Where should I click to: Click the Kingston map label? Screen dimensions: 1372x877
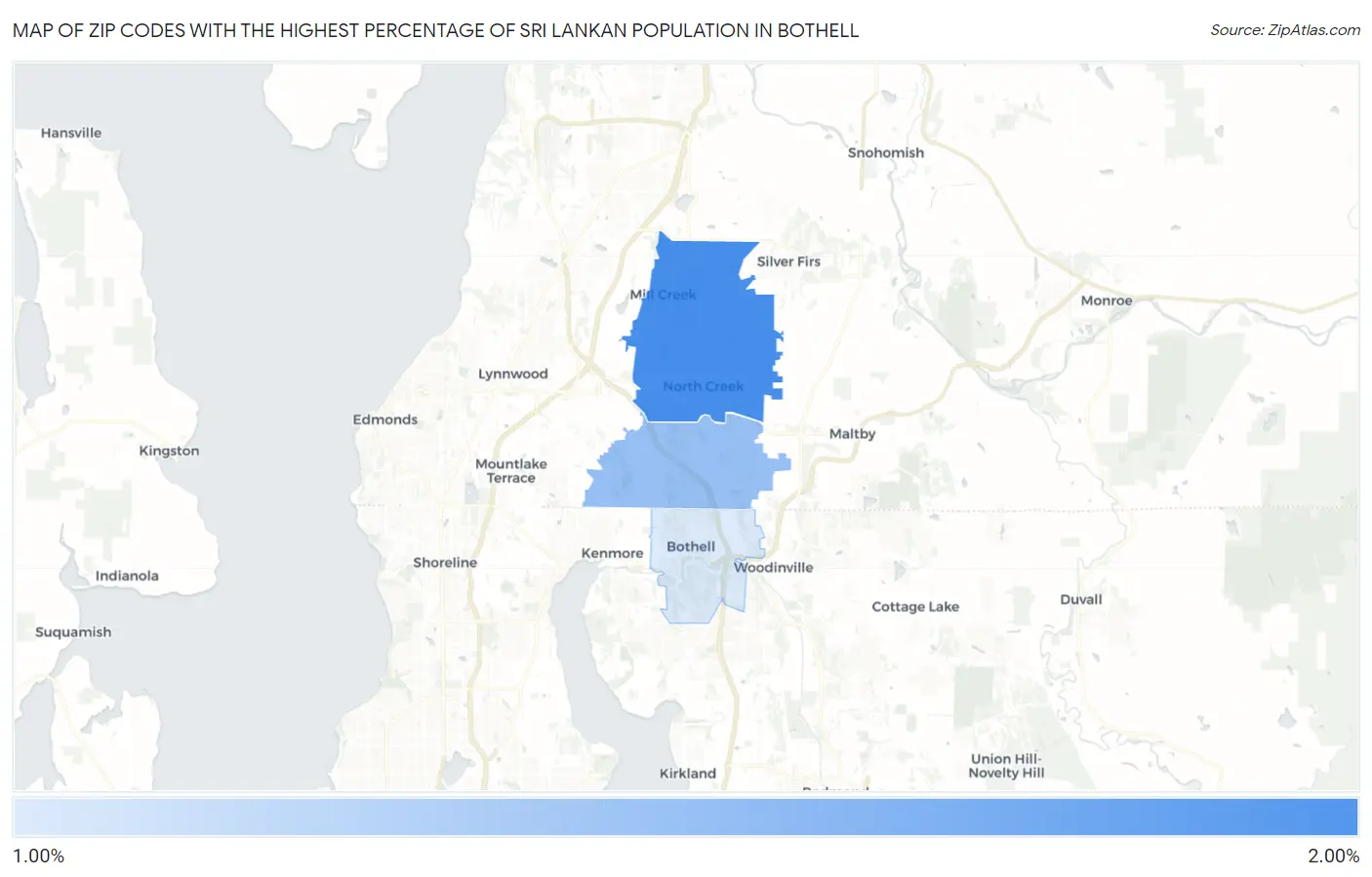coord(169,451)
